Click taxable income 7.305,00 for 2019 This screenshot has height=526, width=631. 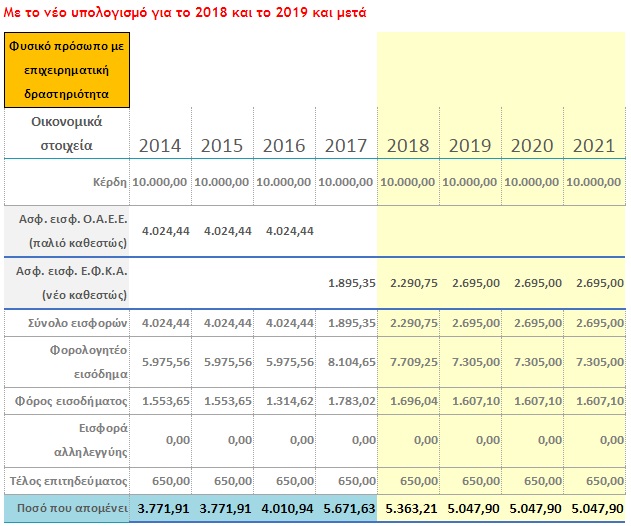click(x=476, y=362)
